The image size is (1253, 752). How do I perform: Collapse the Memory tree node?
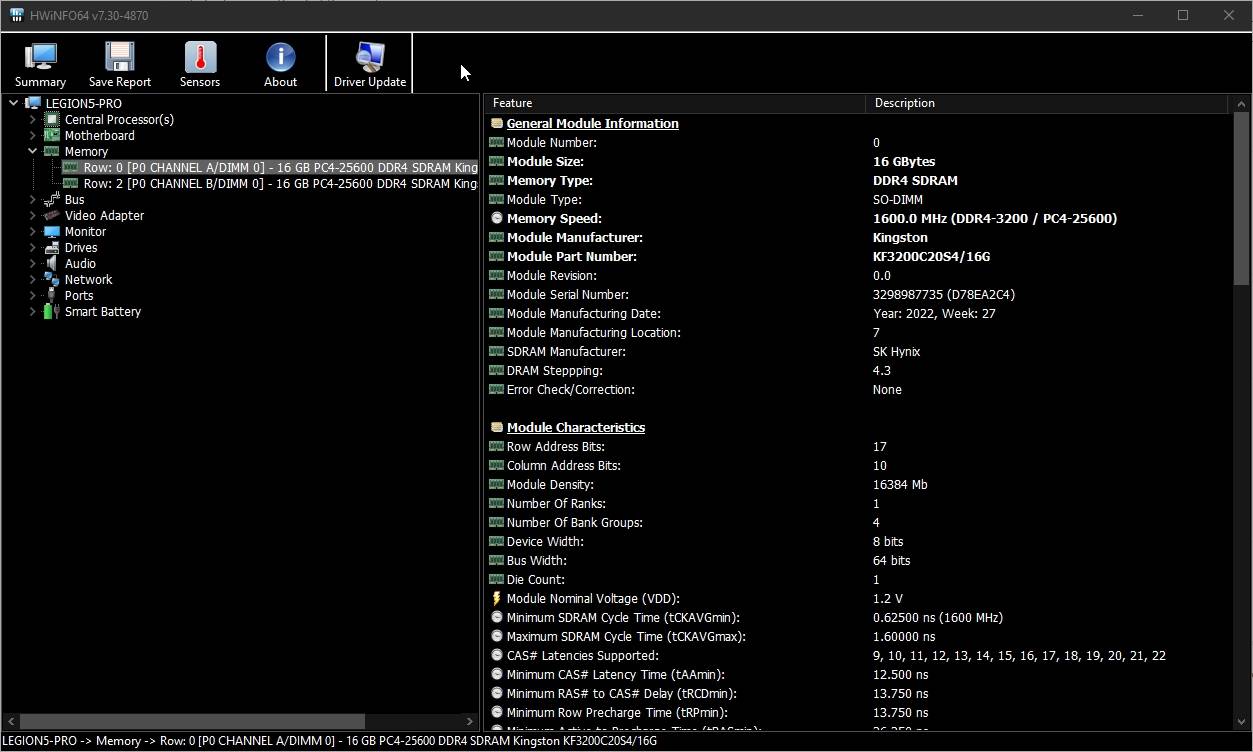pos(32,152)
